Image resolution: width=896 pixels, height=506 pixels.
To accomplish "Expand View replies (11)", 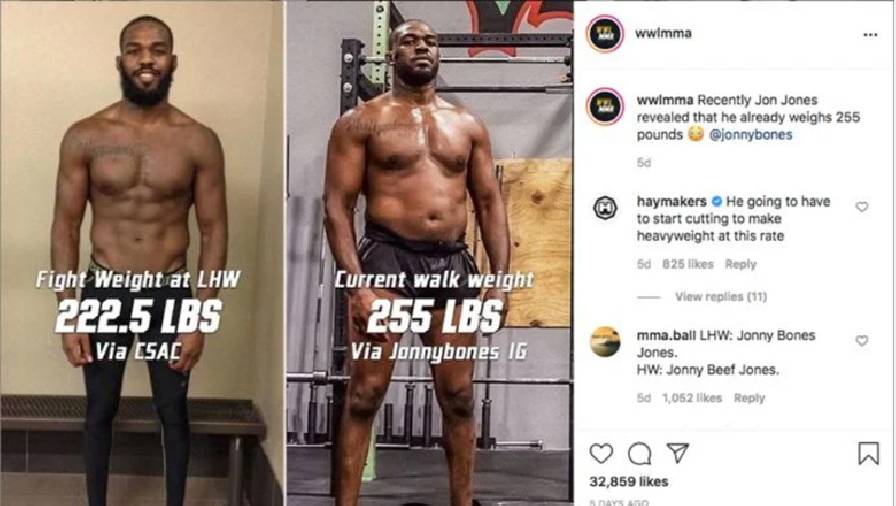I will tap(721, 296).
